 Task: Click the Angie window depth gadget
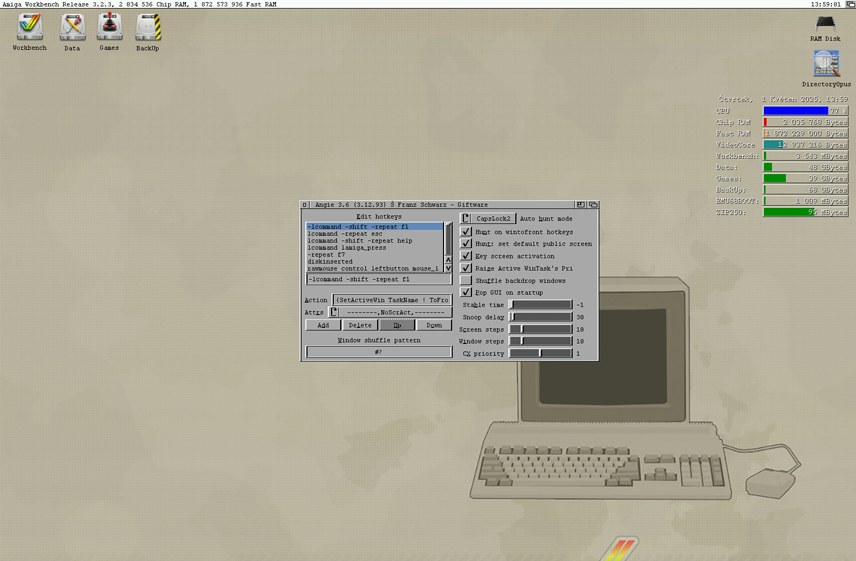pos(593,204)
